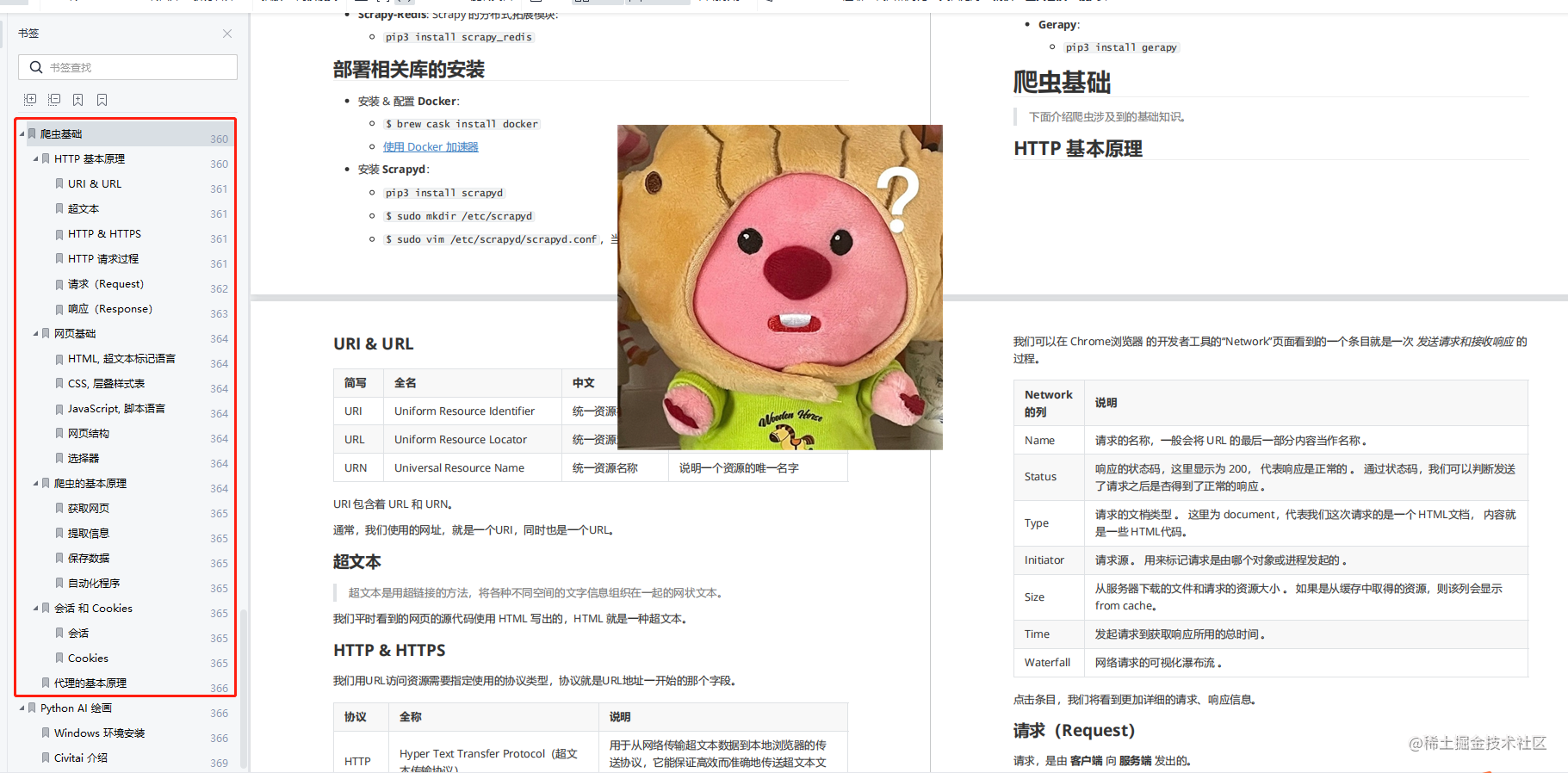Click the Status row in Network table
This screenshot has height=773, width=1568.
point(1271,477)
